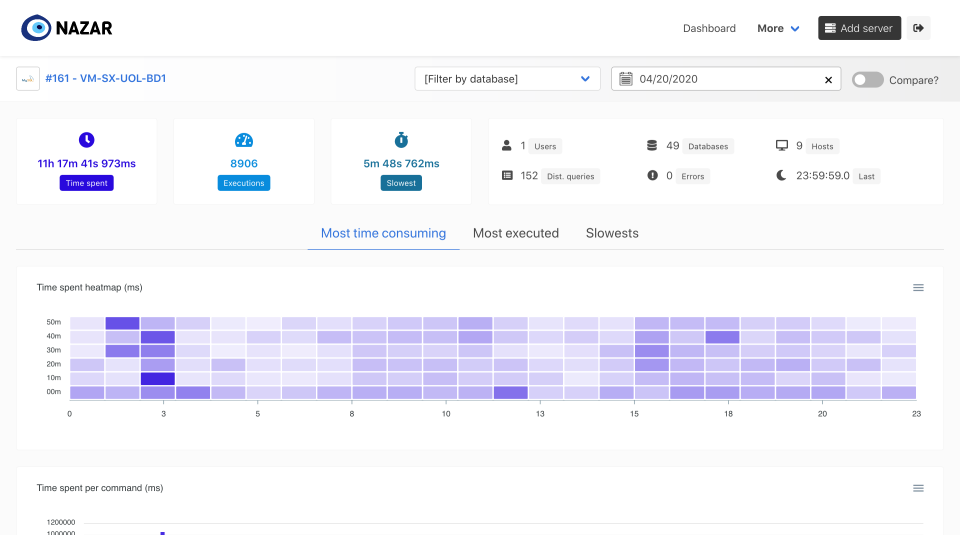
Task: Click the clock icon above Time spent
Action: pos(86,140)
